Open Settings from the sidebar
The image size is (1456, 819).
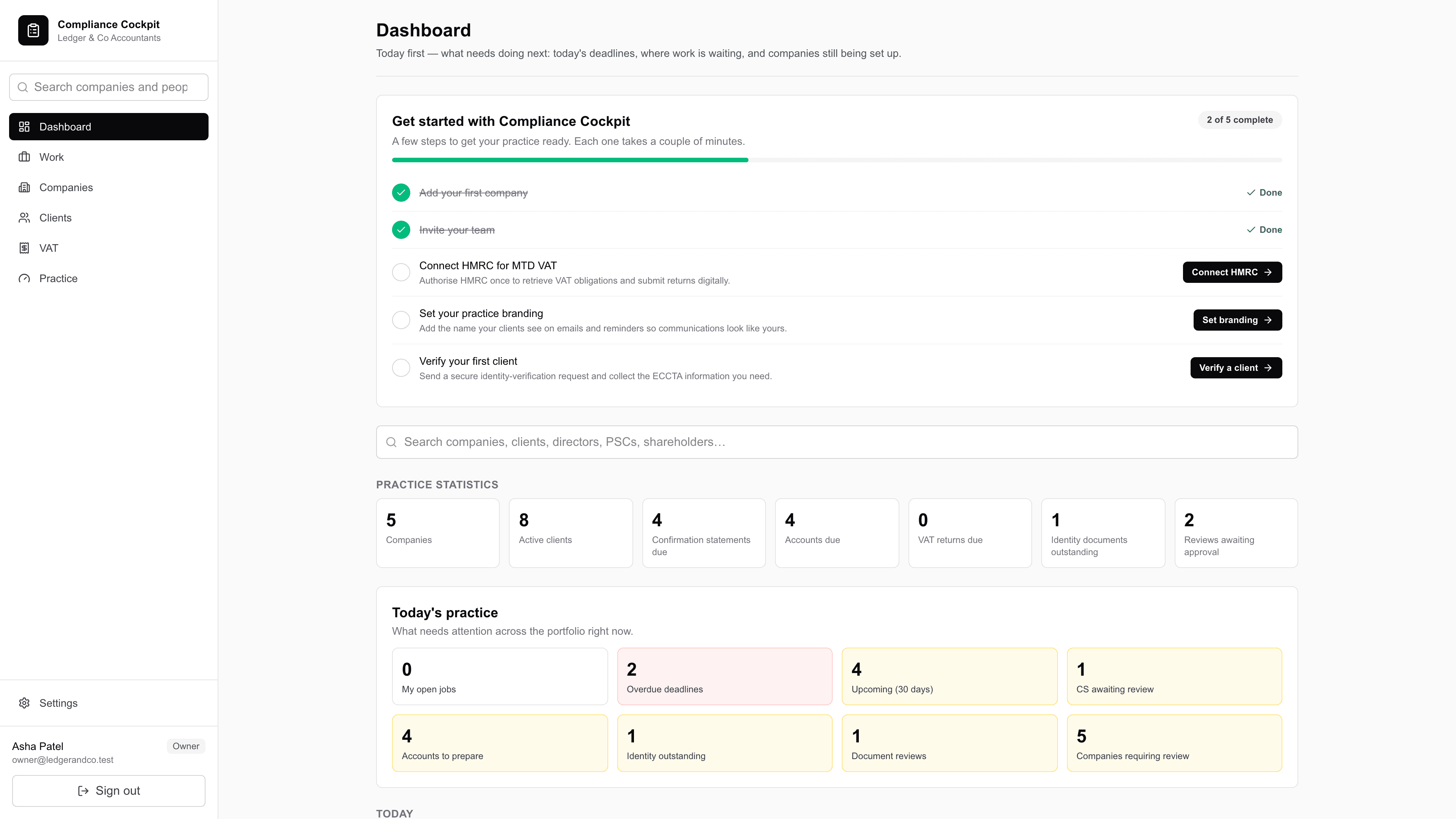[108, 703]
